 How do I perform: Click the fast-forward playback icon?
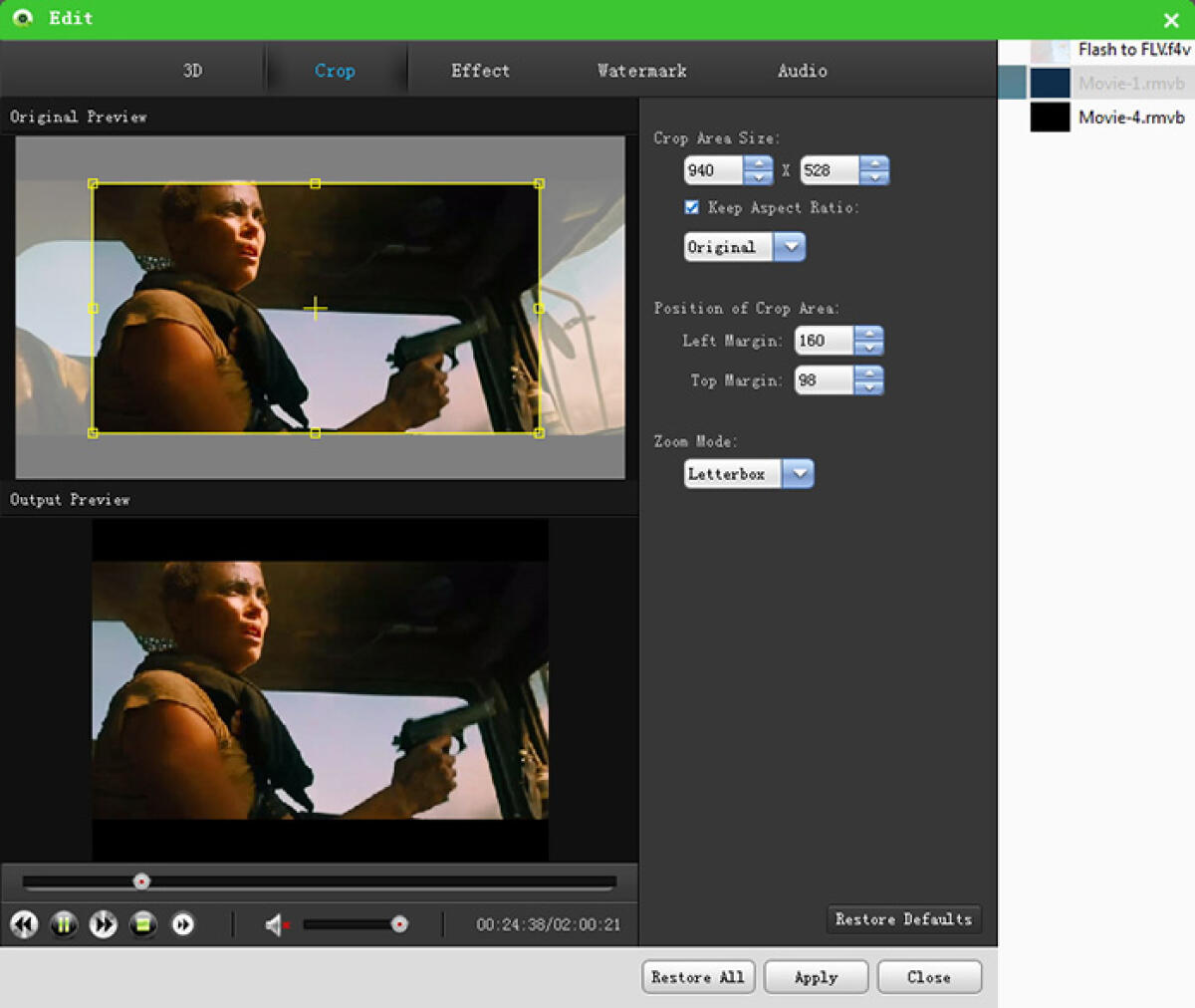104,924
